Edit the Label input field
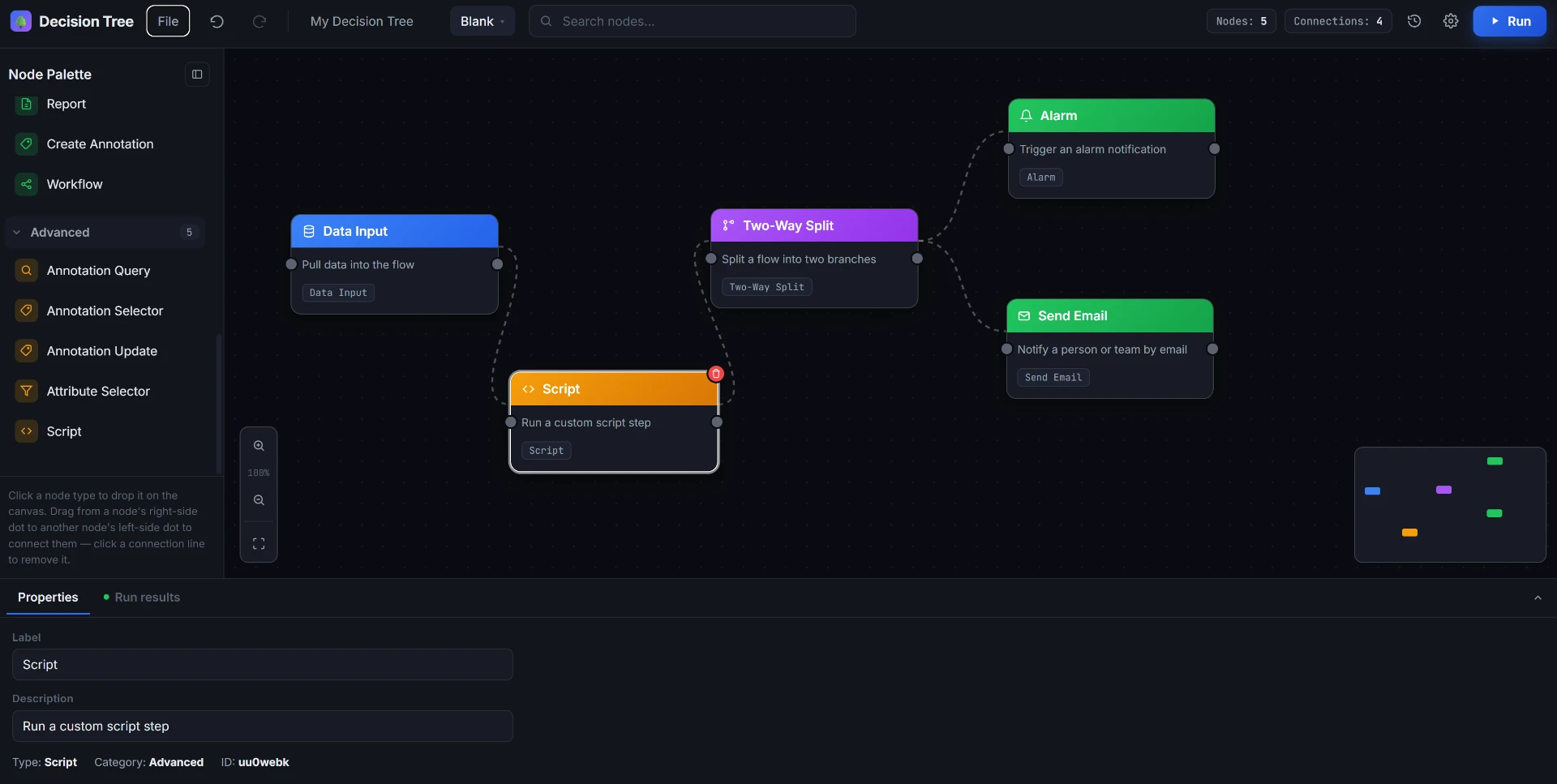The height and width of the screenshot is (784, 1557). point(263,664)
